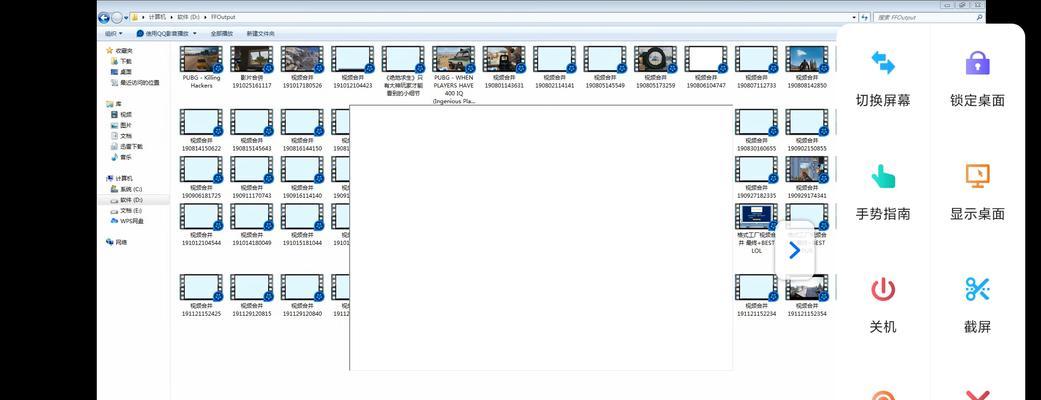The width and height of the screenshot is (1041, 400).
Task: Click the 搜索 FFOutput search box
Action: (x=928, y=17)
